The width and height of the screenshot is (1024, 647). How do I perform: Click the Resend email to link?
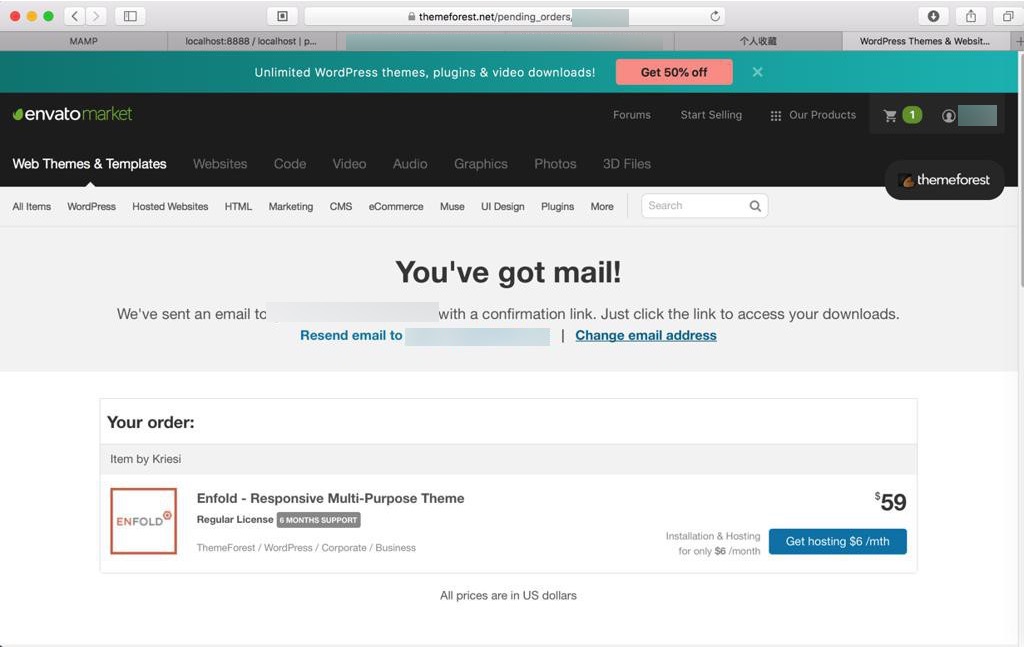(351, 336)
